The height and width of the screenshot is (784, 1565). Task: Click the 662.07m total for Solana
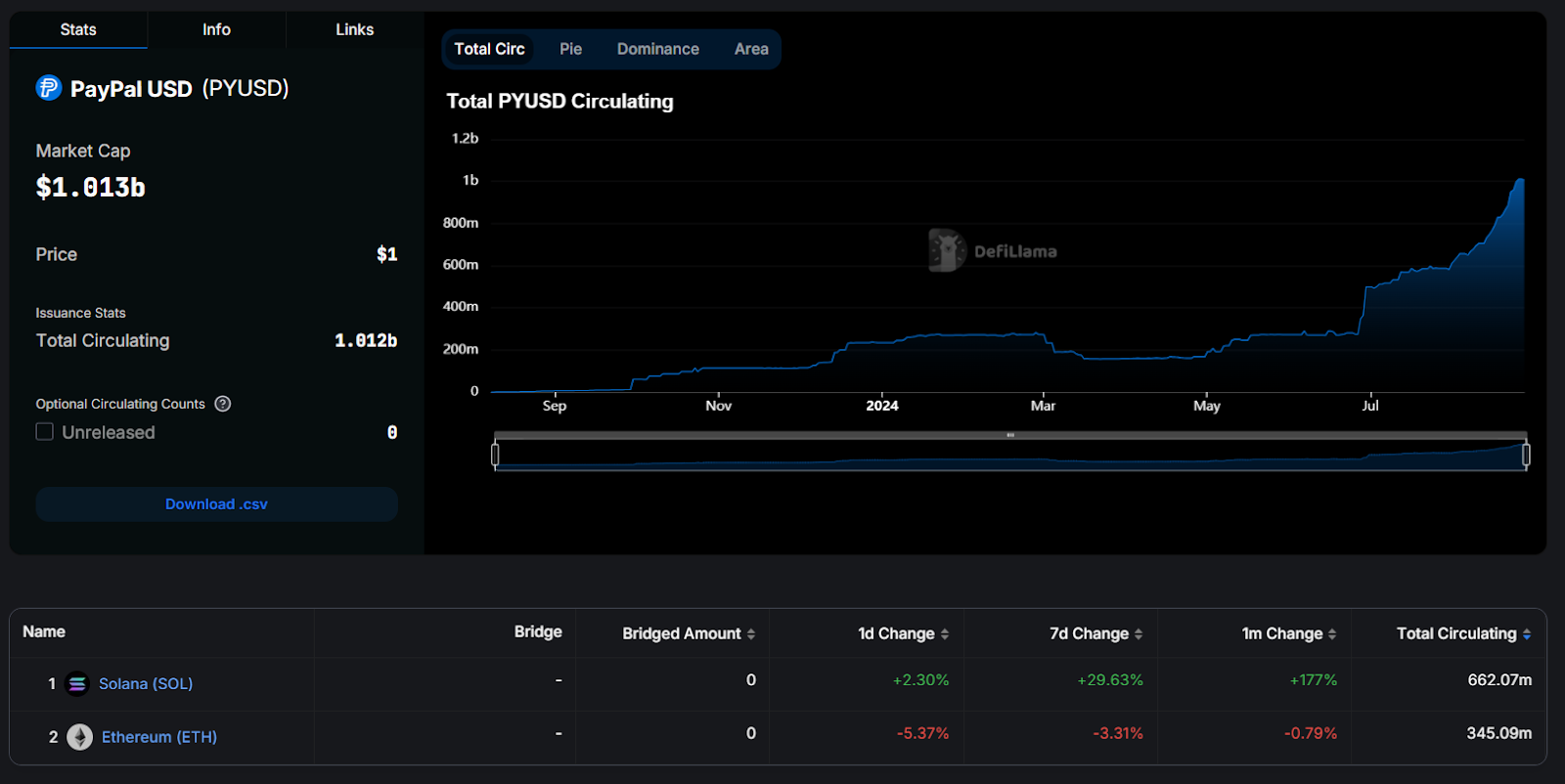[1499, 679]
